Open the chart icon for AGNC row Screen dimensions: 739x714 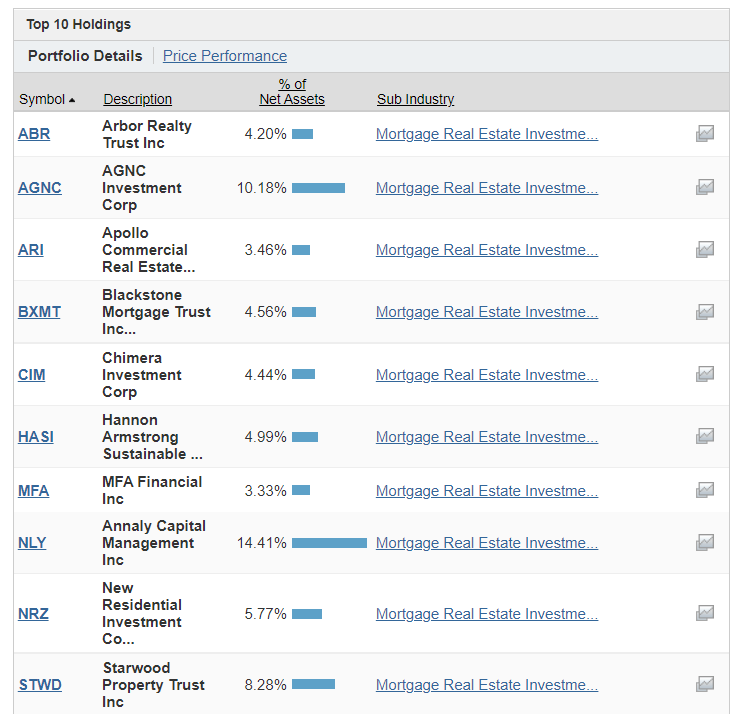click(x=705, y=188)
